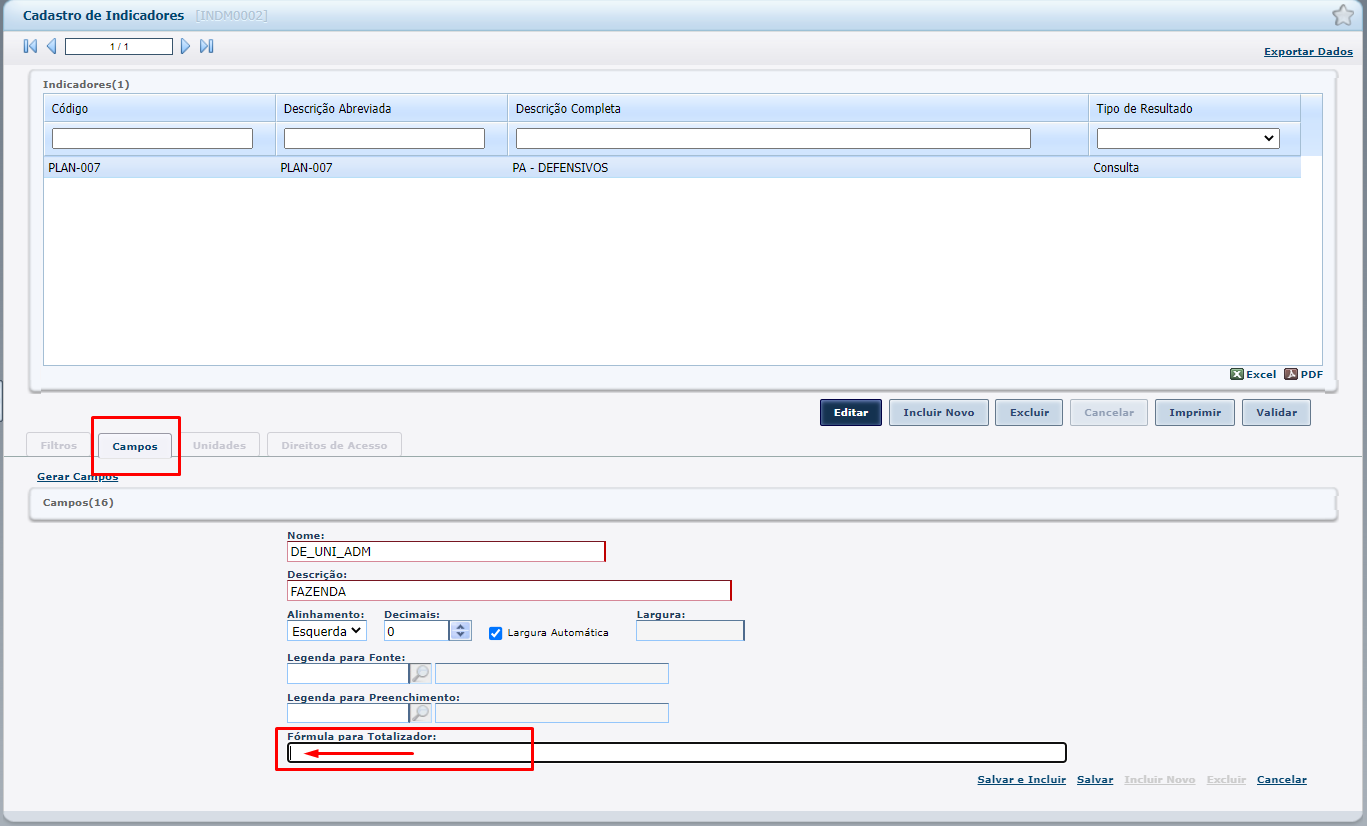This screenshot has width=1367, height=826.
Task: Click the Legenda para Fonte code input
Action: click(x=348, y=673)
